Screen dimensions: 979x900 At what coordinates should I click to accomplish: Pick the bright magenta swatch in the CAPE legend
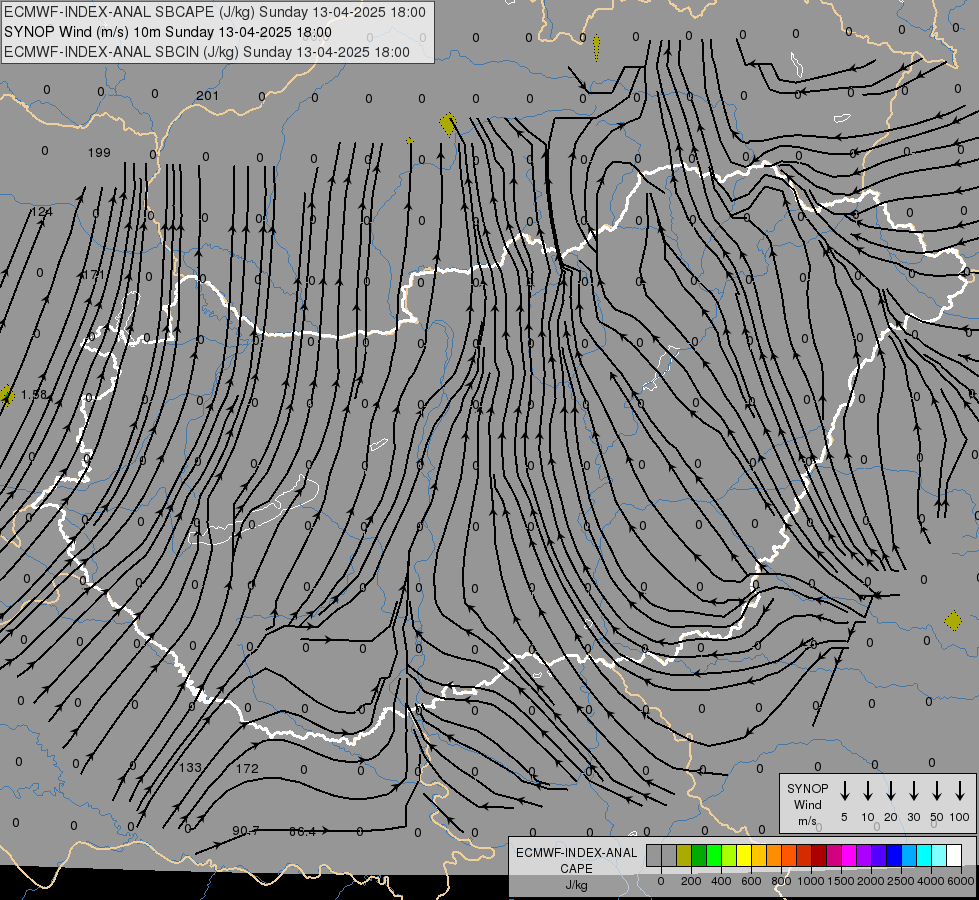[x=849, y=855]
